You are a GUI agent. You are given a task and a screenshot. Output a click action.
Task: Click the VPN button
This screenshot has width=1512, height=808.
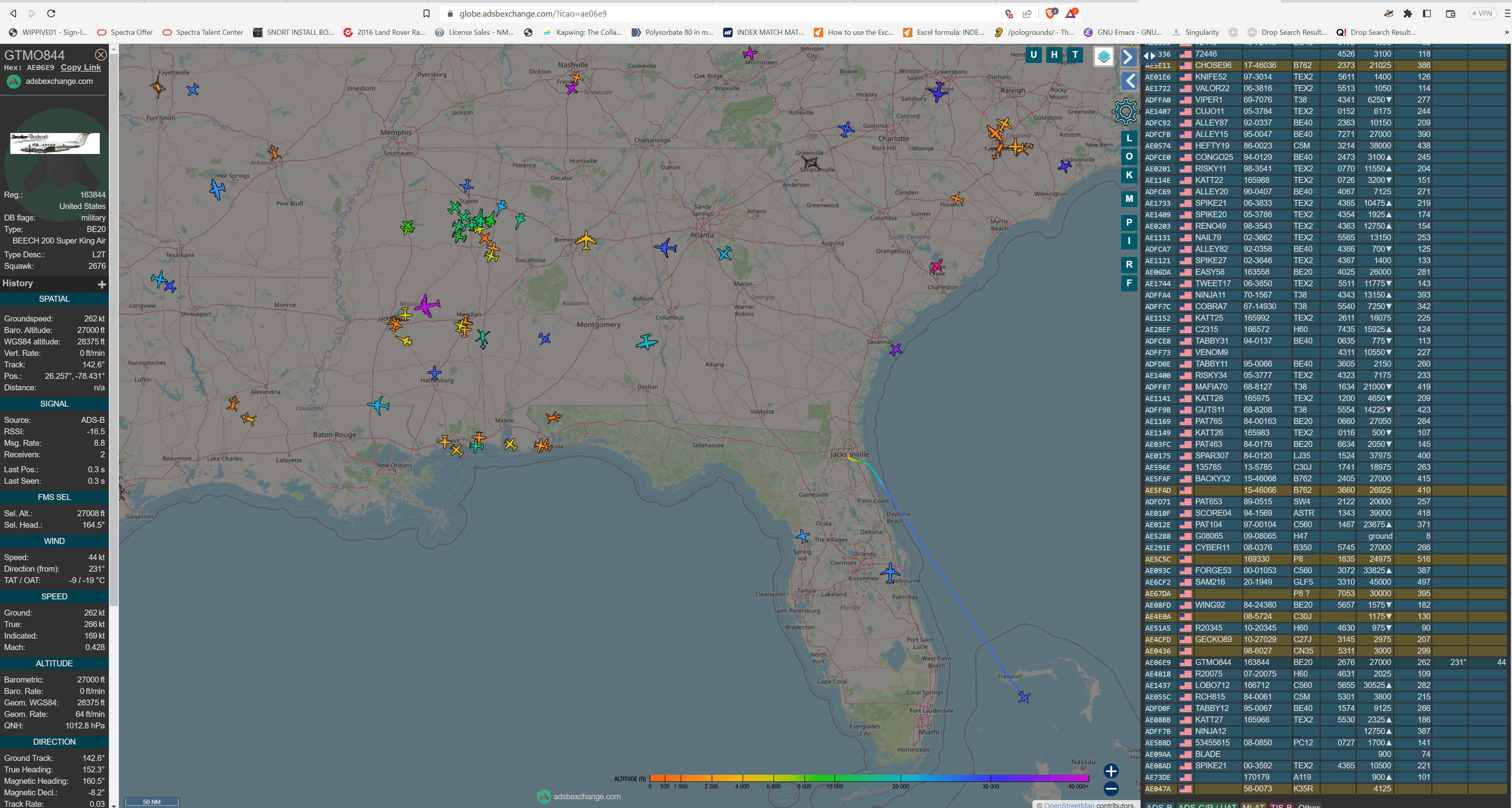click(x=1483, y=13)
